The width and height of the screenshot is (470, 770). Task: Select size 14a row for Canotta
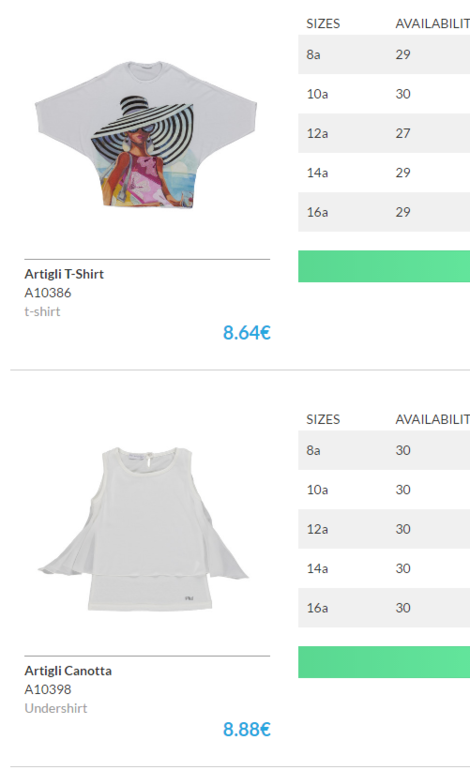click(x=384, y=568)
